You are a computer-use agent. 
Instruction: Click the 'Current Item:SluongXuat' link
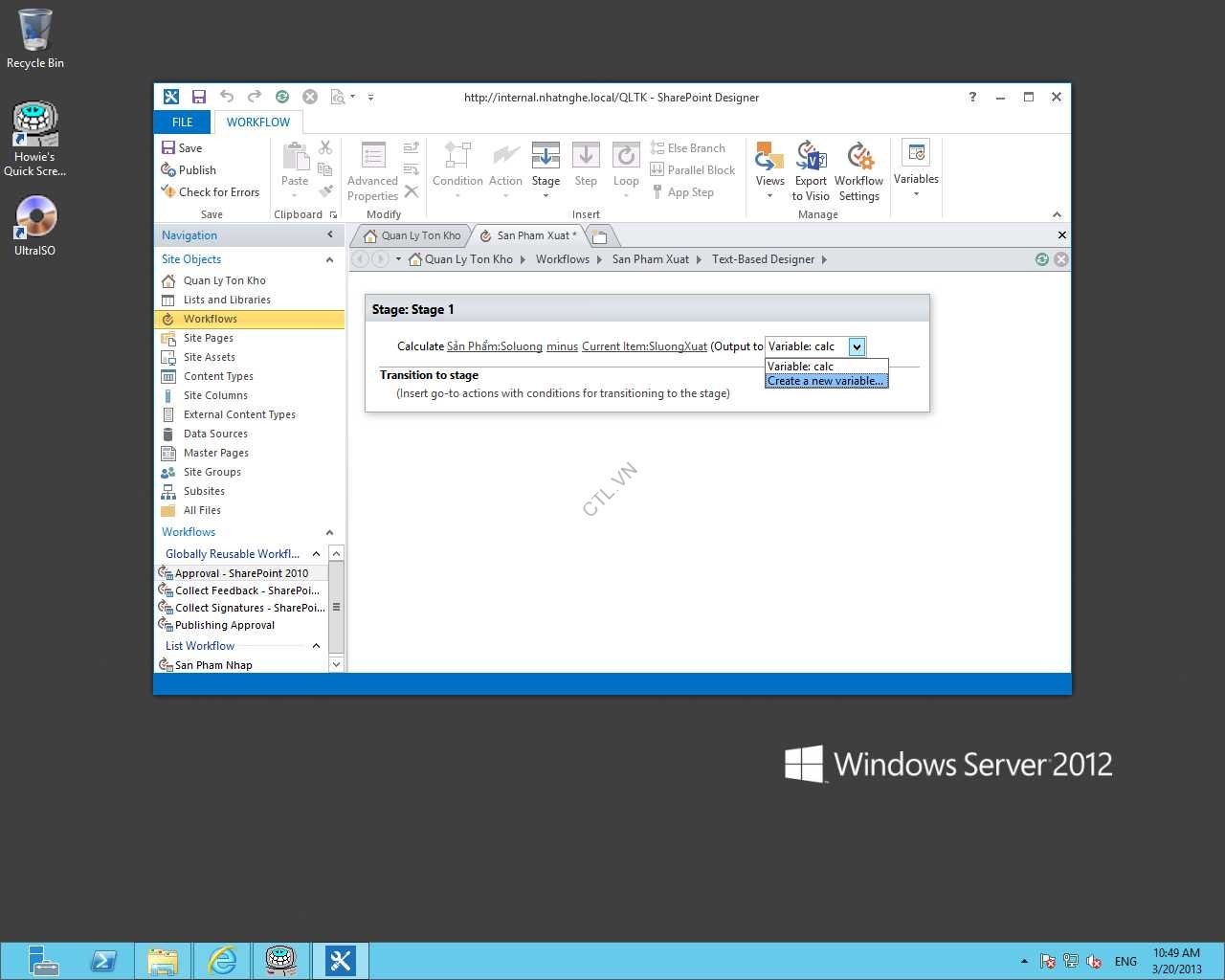tap(644, 346)
